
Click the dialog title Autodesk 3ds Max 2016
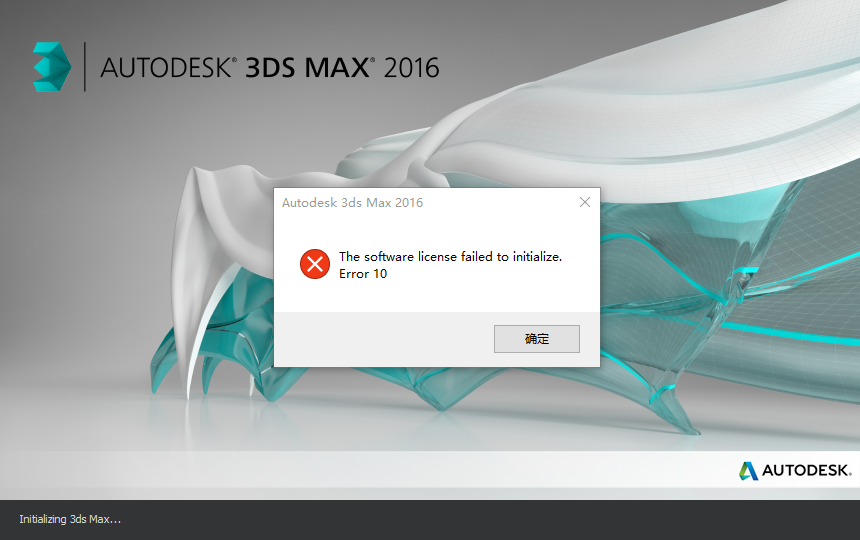click(353, 203)
